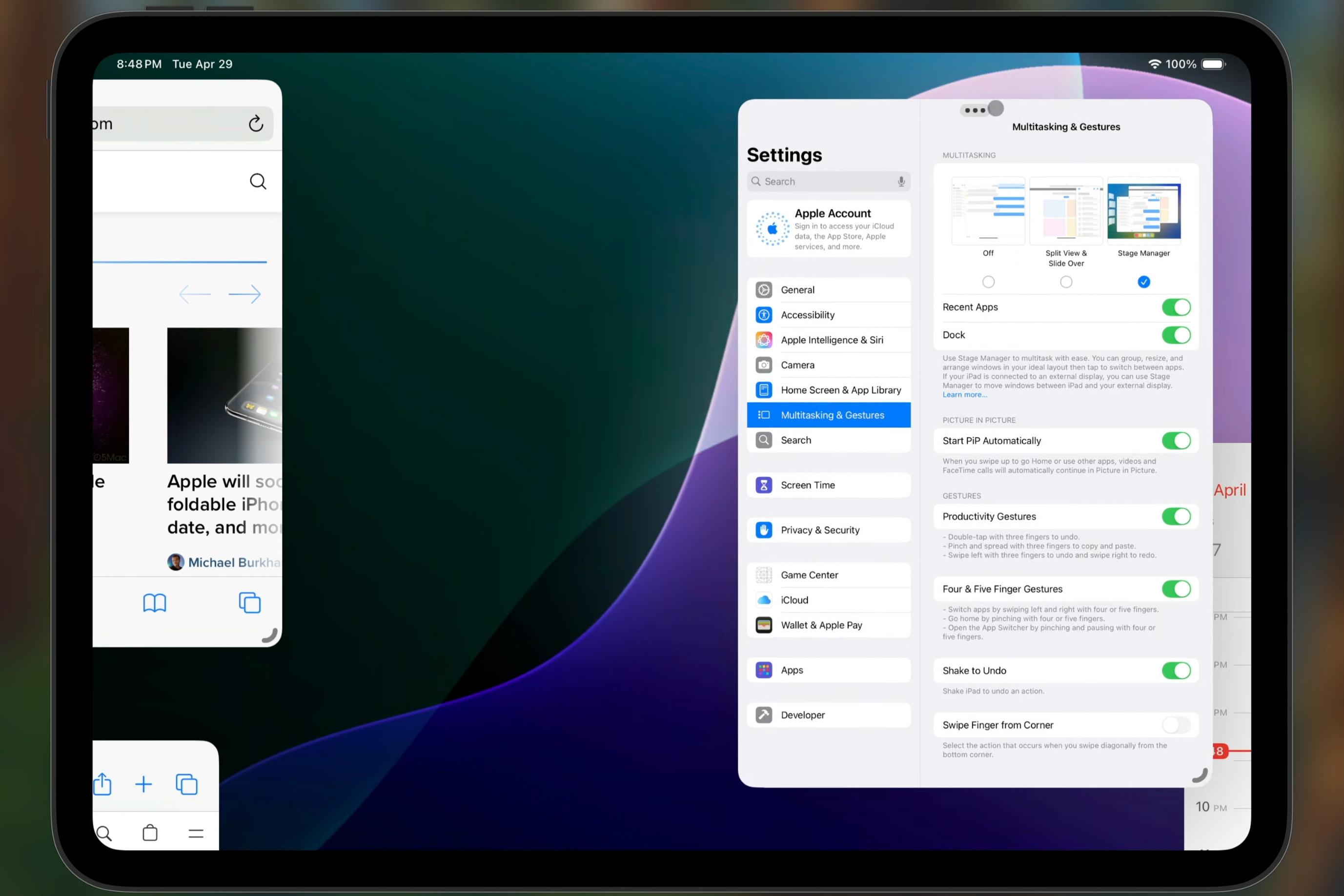The image size is (1344, 896).
Task: Tap the microphone dictation icon in Settings search
Action: (901, 181)
